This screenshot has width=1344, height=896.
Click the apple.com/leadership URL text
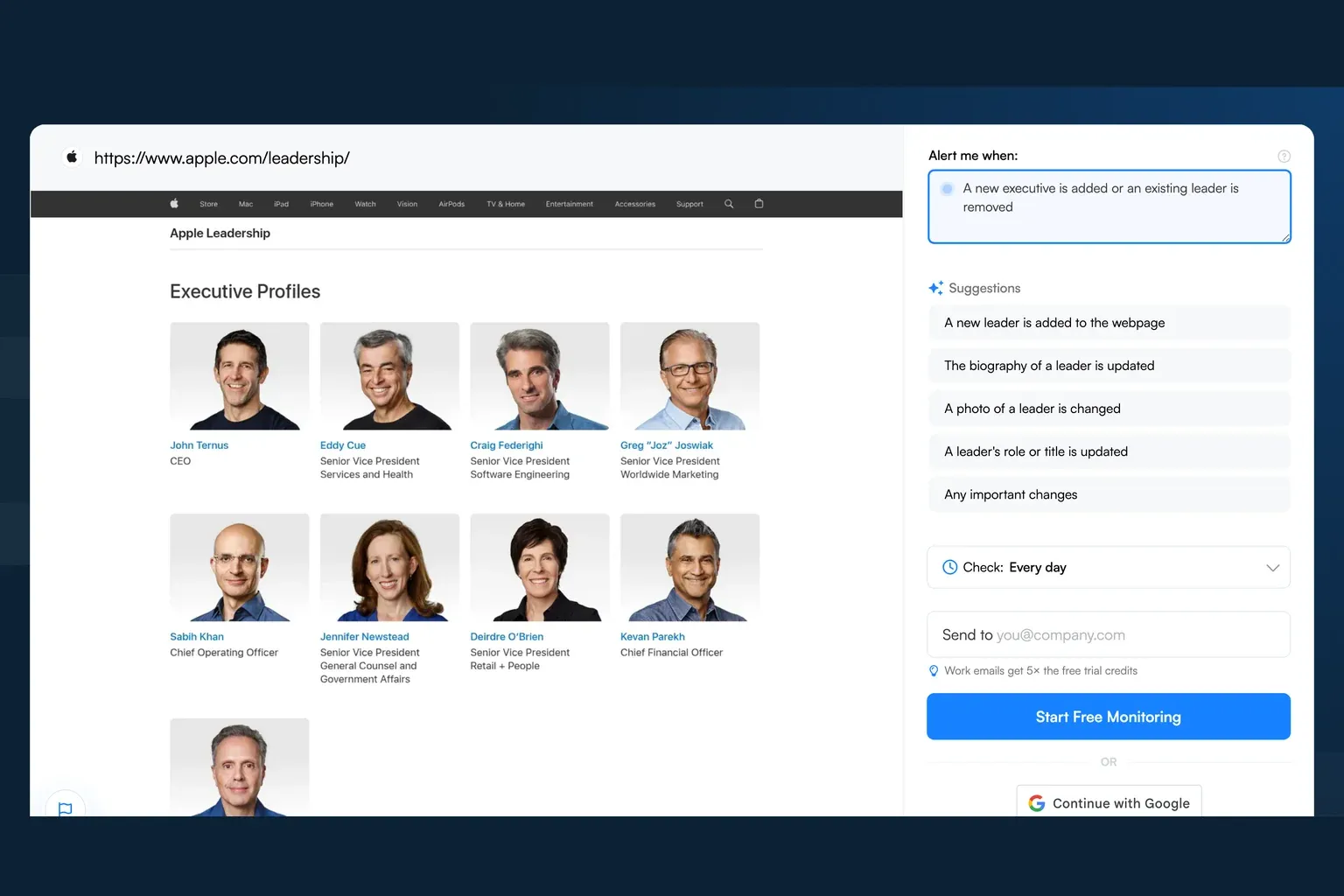(221, 157)
